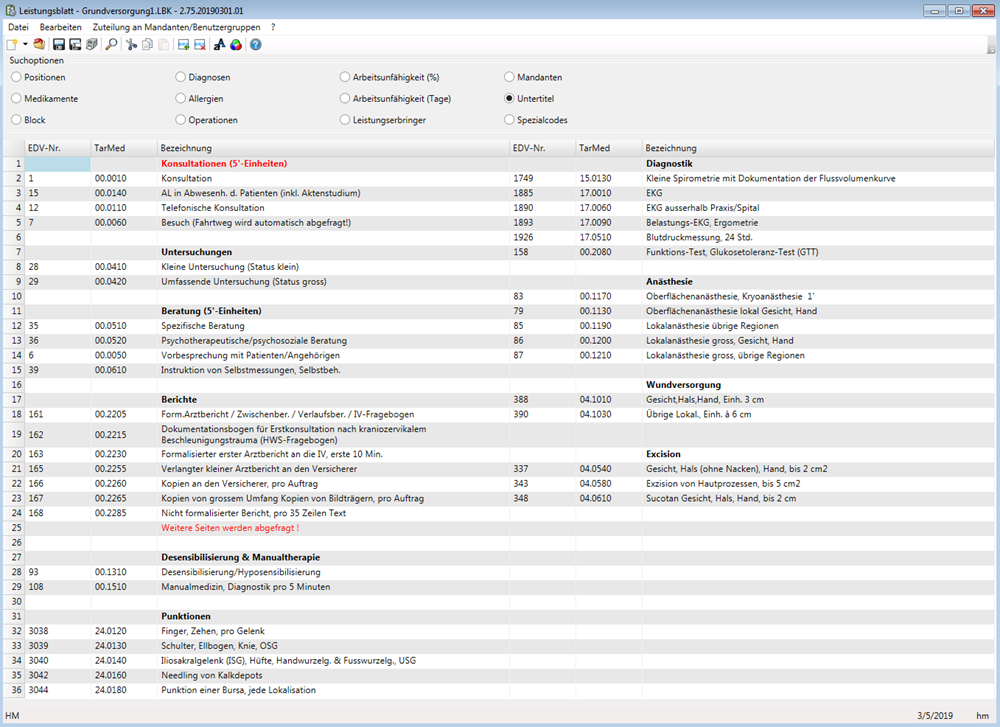This screenshot has height=727, width=1000.
Task: Click the TarMed code 17.0060 cell
Action: 609,208
